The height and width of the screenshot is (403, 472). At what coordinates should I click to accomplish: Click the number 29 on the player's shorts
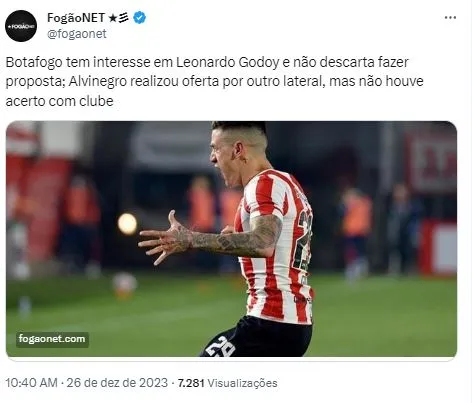(220, 349)
